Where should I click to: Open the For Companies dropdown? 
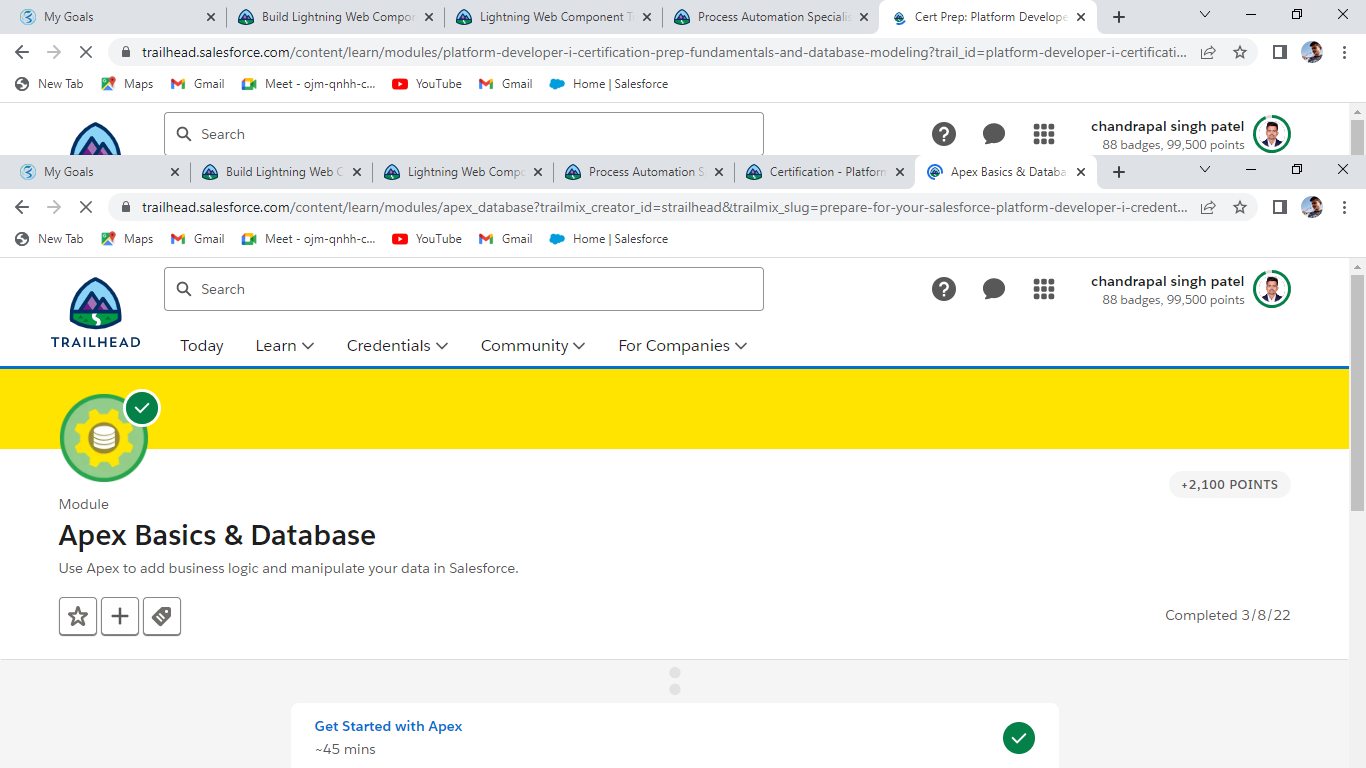(x=682, y=345)
